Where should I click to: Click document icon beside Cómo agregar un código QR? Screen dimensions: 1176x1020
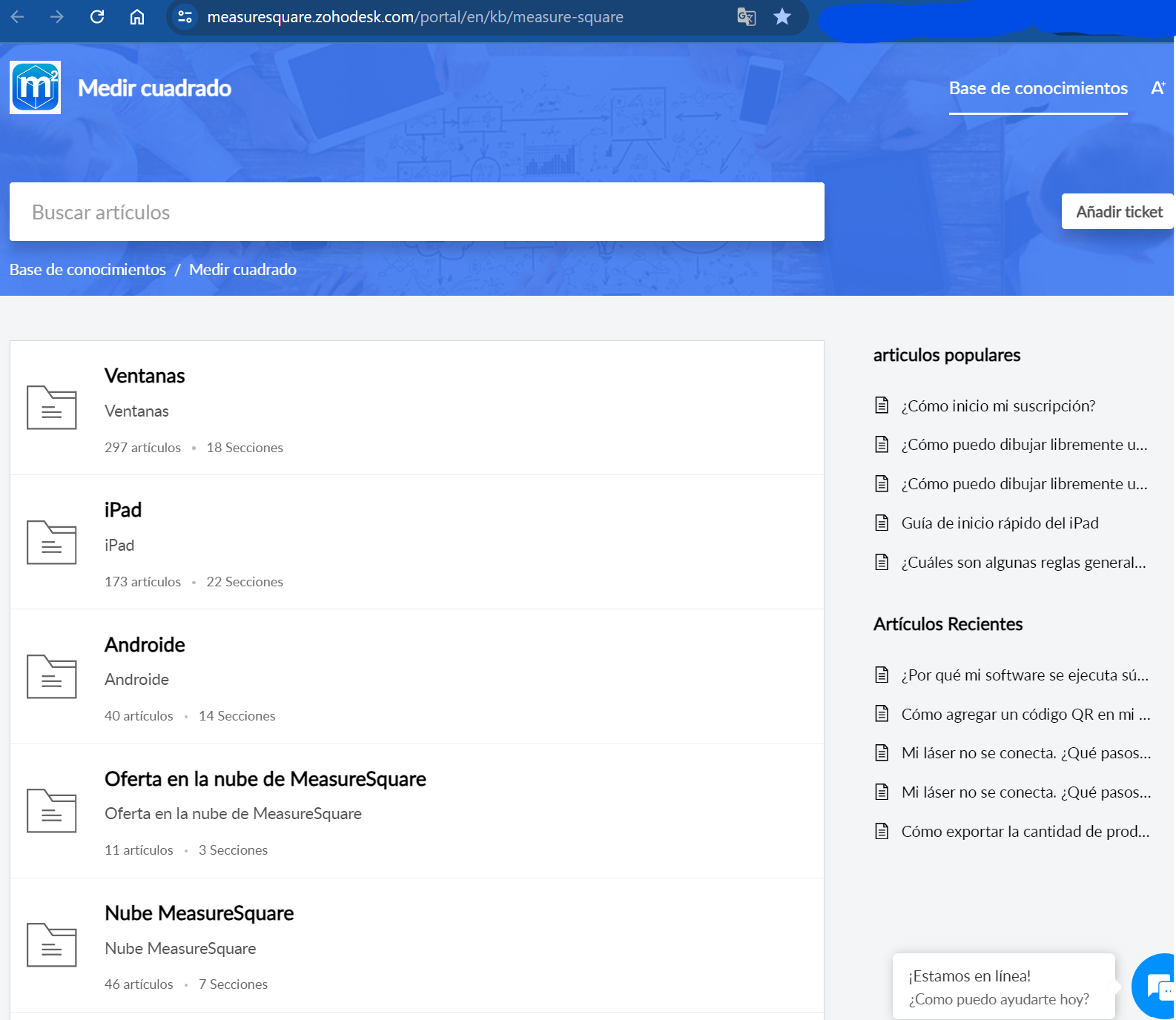(x=882, y=714)
